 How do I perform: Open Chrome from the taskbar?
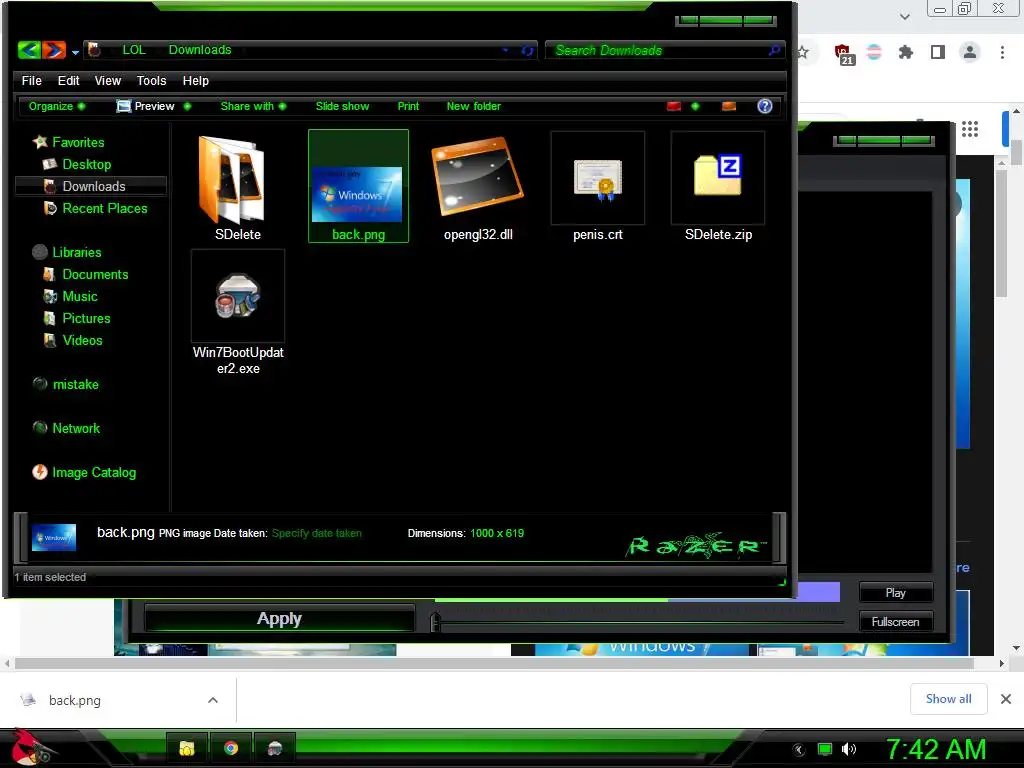[231, 748]
